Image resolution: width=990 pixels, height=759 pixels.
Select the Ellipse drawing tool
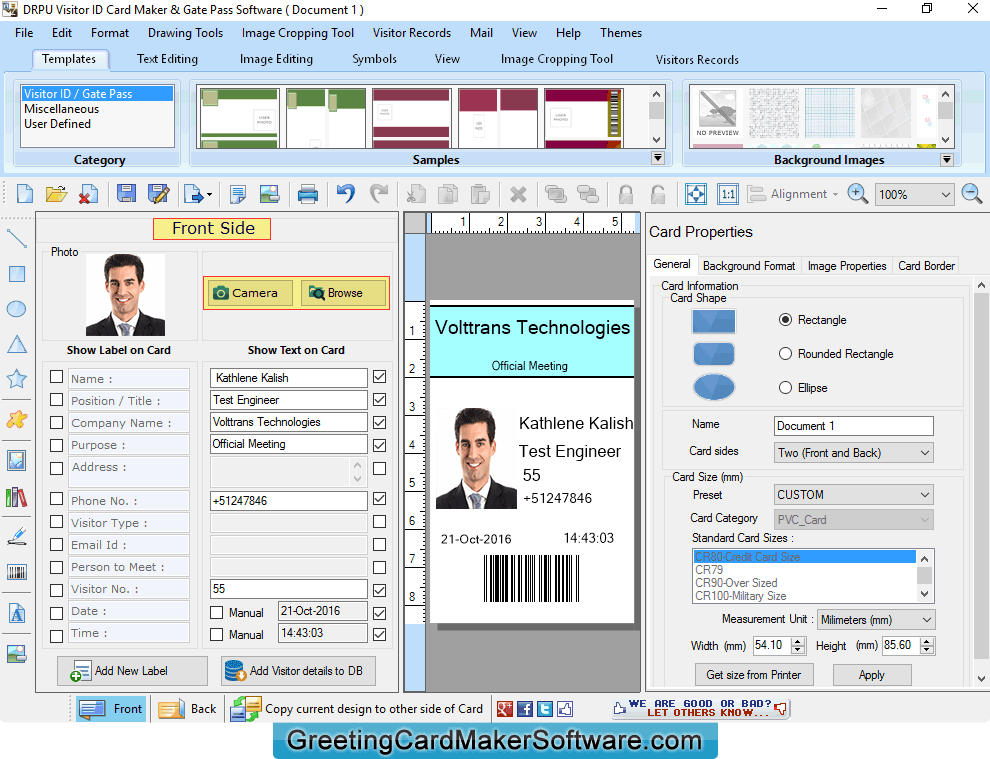pyautogui.click(x=16, y=309)
